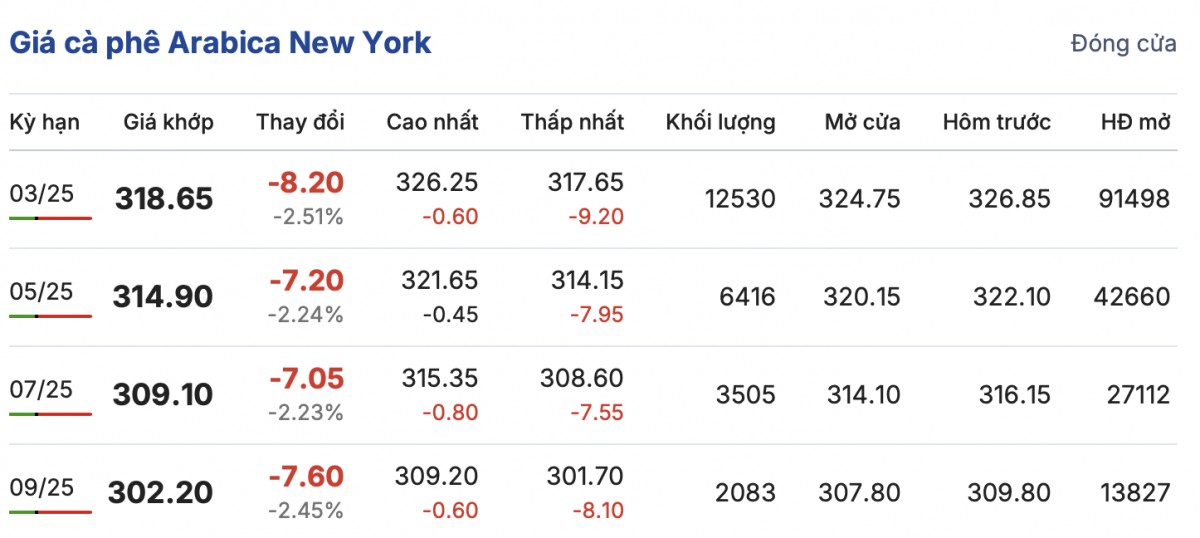
Task: Select the 'HĐ mở' column header
Action: tap(1134, 122)
